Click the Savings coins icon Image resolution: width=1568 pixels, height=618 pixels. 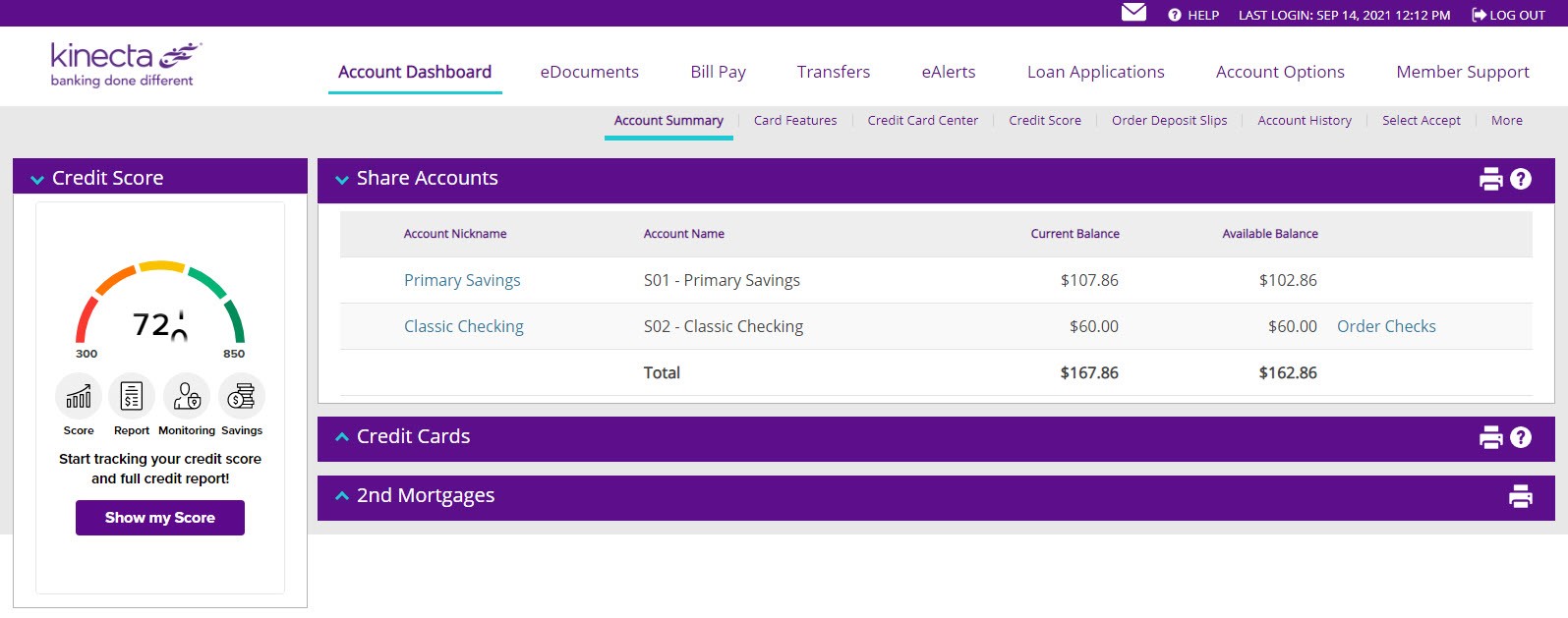point(242,397)
